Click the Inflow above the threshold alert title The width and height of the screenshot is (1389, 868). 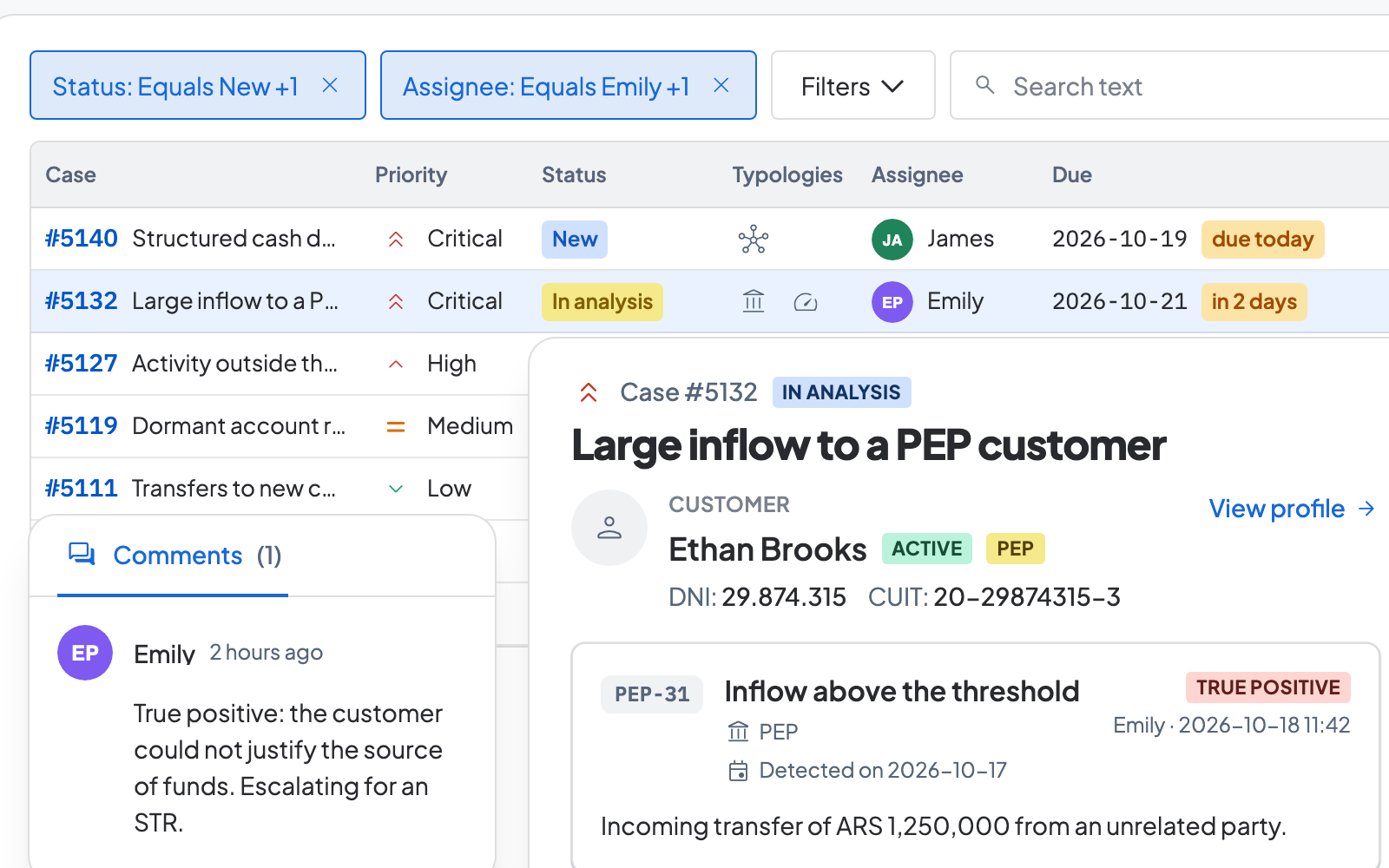902,692
